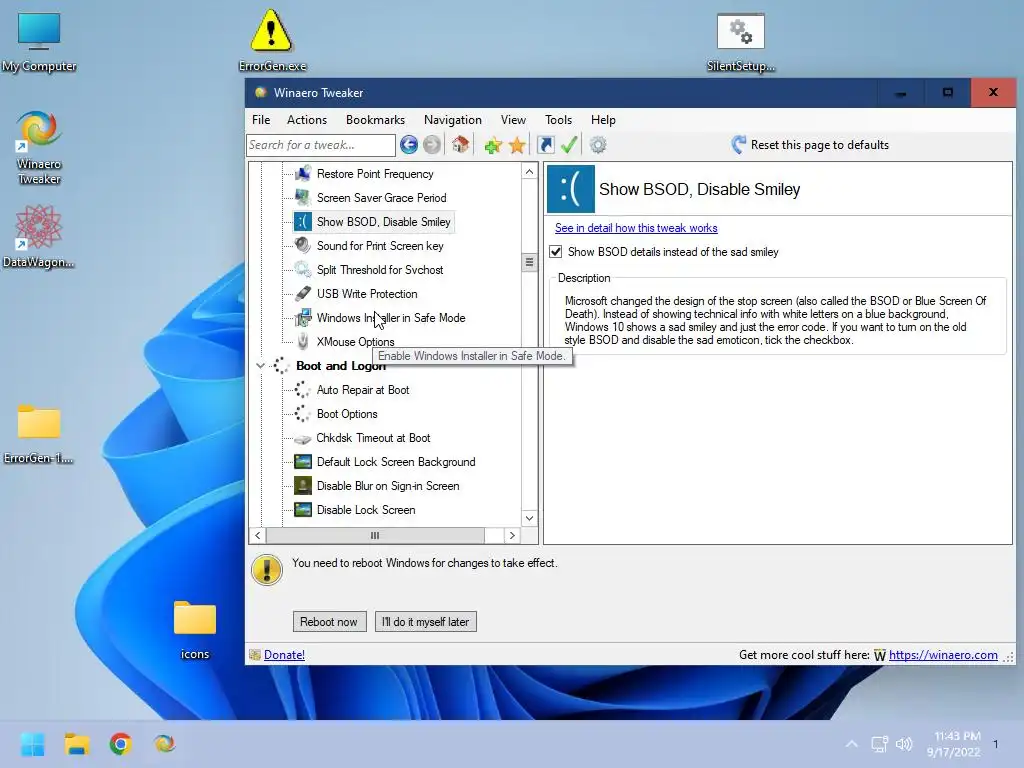1024x768 pixels.
Task: Open Chrome from the taskbar
Action: point(121,744)
